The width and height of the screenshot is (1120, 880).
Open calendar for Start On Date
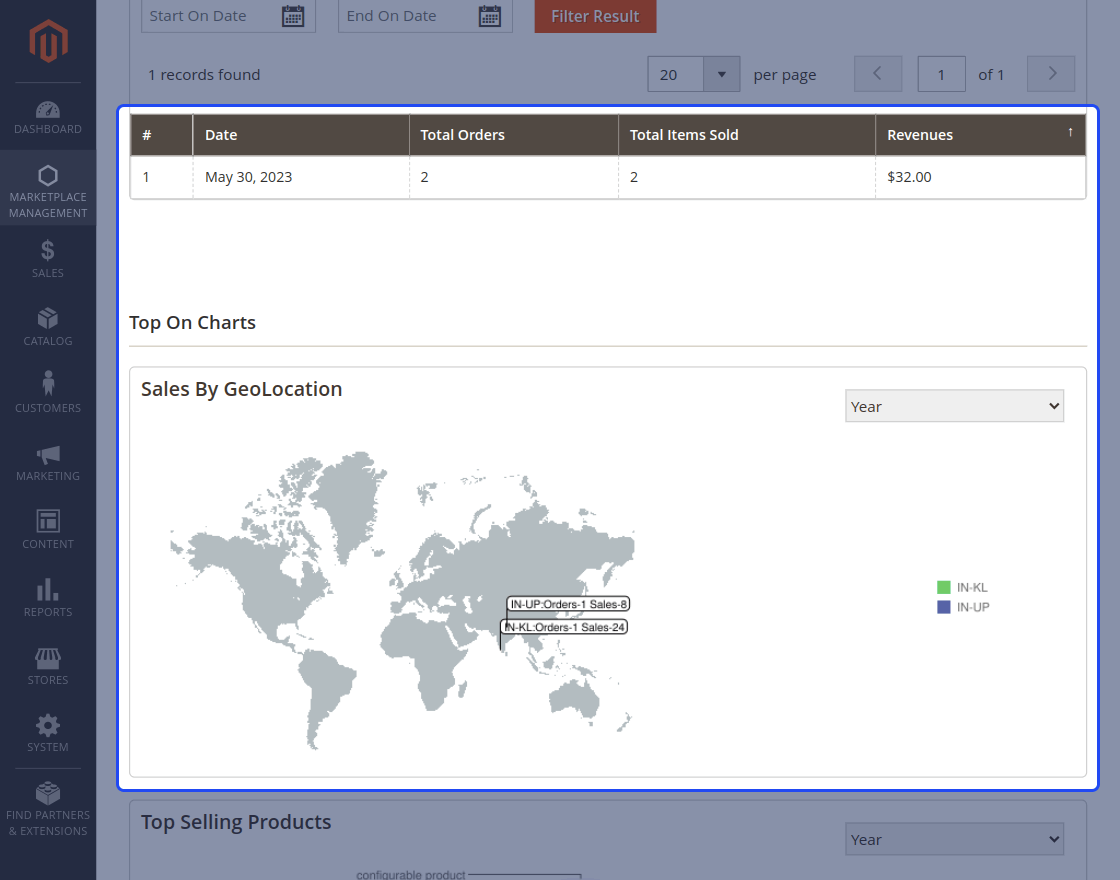293,16
